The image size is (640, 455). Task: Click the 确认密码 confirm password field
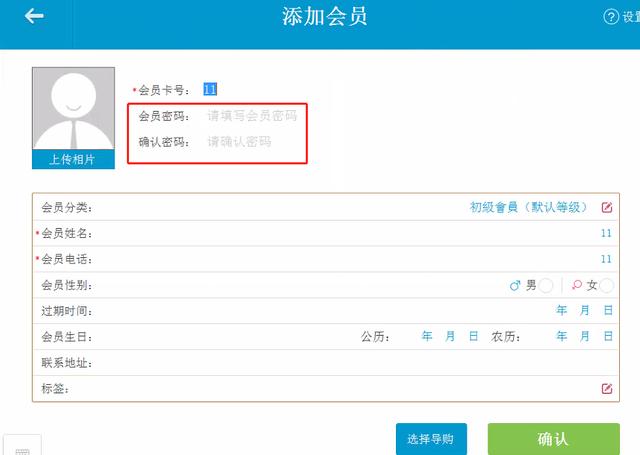coord(251,142)
